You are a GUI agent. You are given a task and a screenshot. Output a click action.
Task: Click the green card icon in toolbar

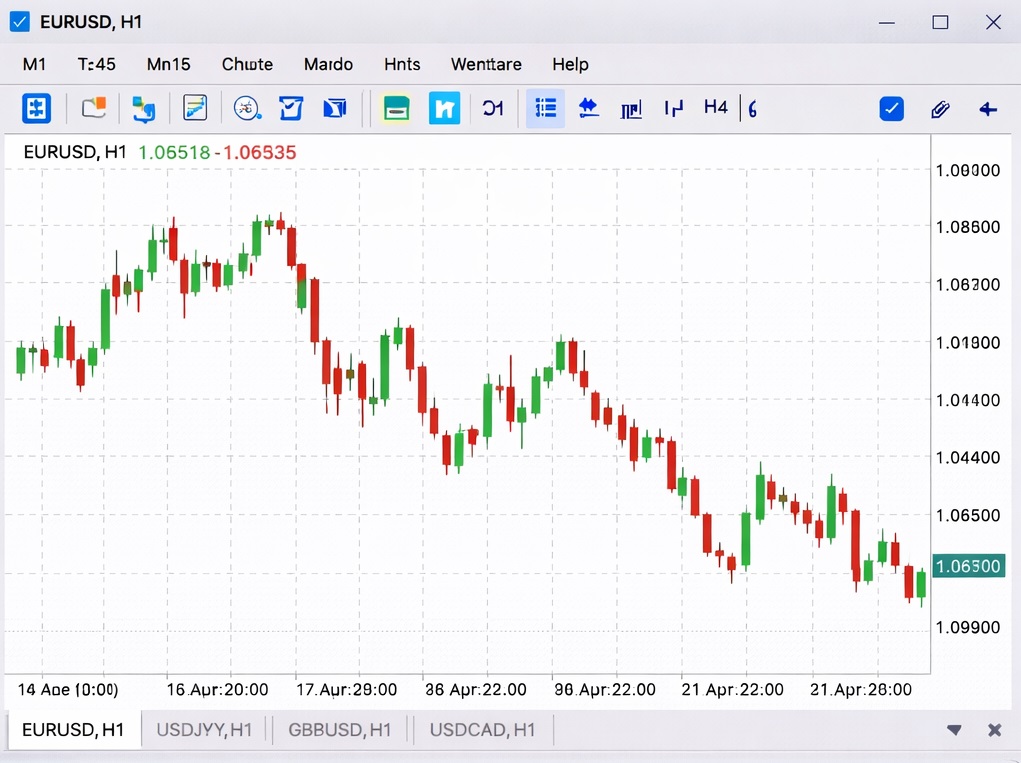[396, 108]
